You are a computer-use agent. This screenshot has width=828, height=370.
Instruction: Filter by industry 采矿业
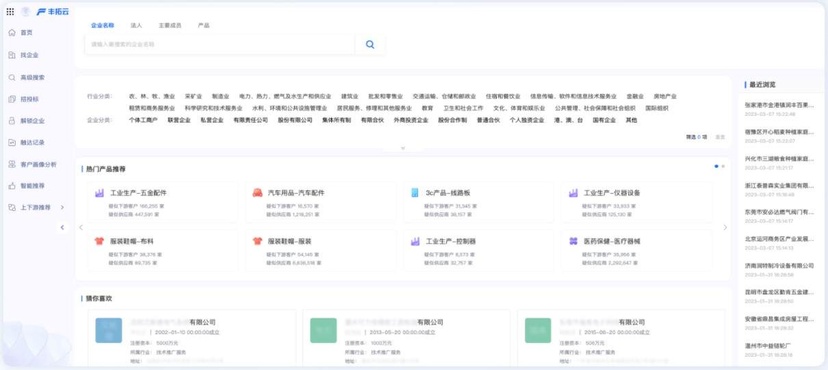click(193, 97)
